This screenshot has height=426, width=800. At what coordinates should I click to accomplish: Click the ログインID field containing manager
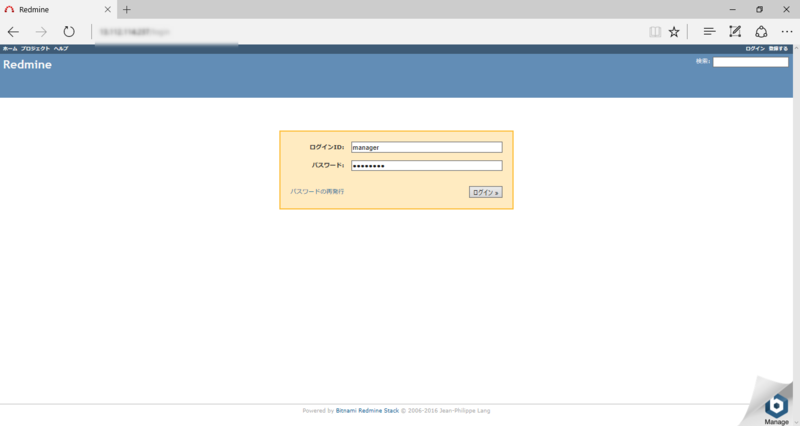[427, 147]
